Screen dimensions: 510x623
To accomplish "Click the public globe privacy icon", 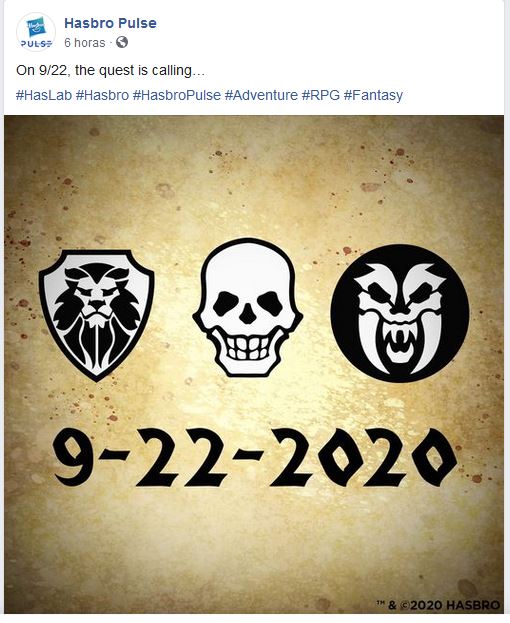I will point(122,42).
